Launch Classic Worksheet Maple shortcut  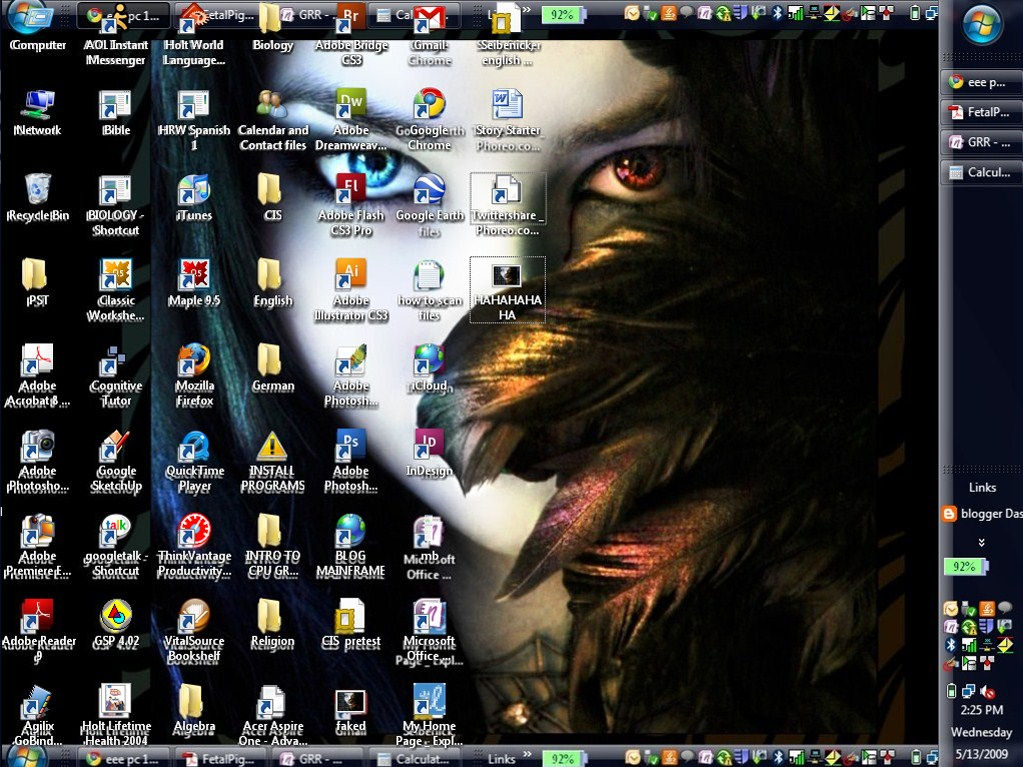[115, 290]
